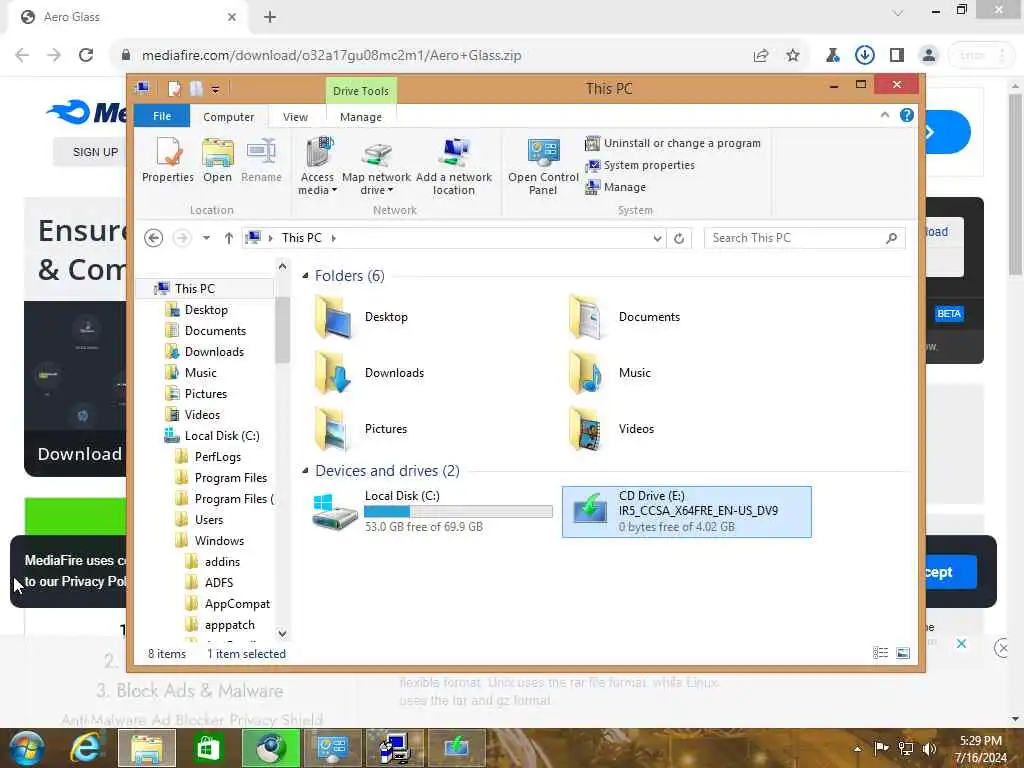This screenshot has height=768, width=1024.
Task: Open the address bar history dropdown
Action: click(657, 238)
